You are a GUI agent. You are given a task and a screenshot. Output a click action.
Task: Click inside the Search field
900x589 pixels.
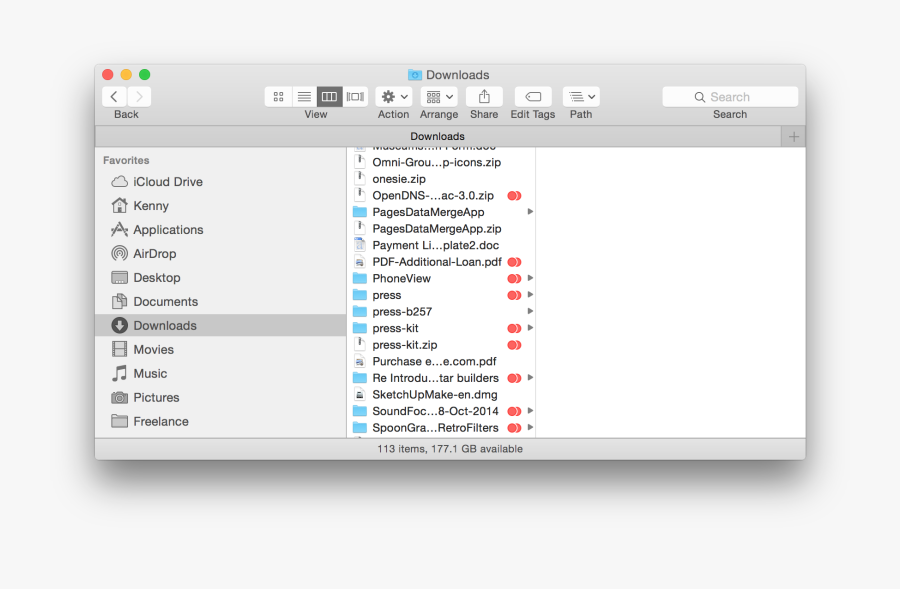coord(730,96)
